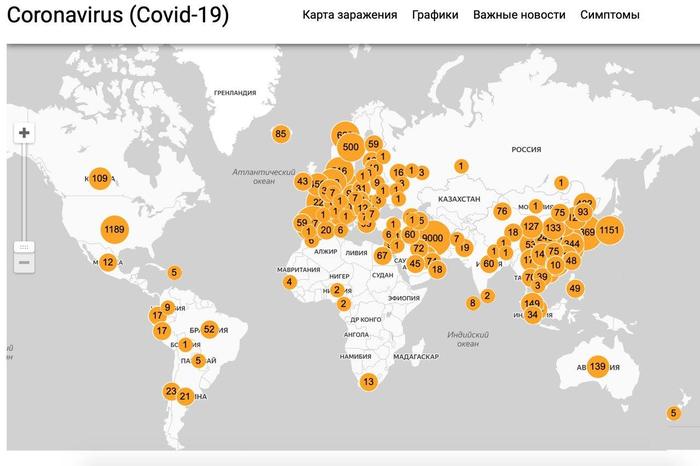Select the 500 cluster in Northern Europe
The image size is (700, 466).
pyautogui.click(x=350, y=147)
